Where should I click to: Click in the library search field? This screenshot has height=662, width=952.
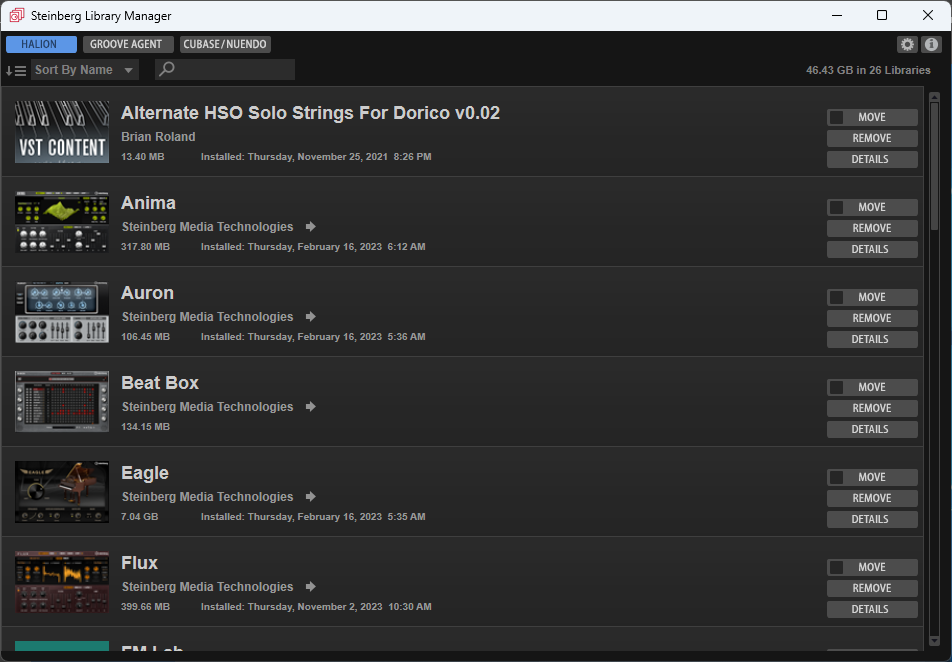tap(225, 69)
